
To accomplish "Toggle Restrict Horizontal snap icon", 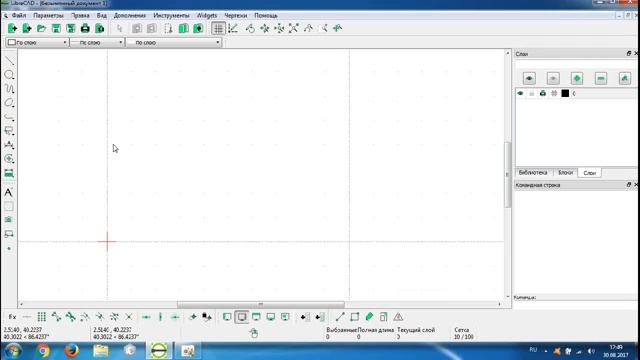I will point(146,317).
